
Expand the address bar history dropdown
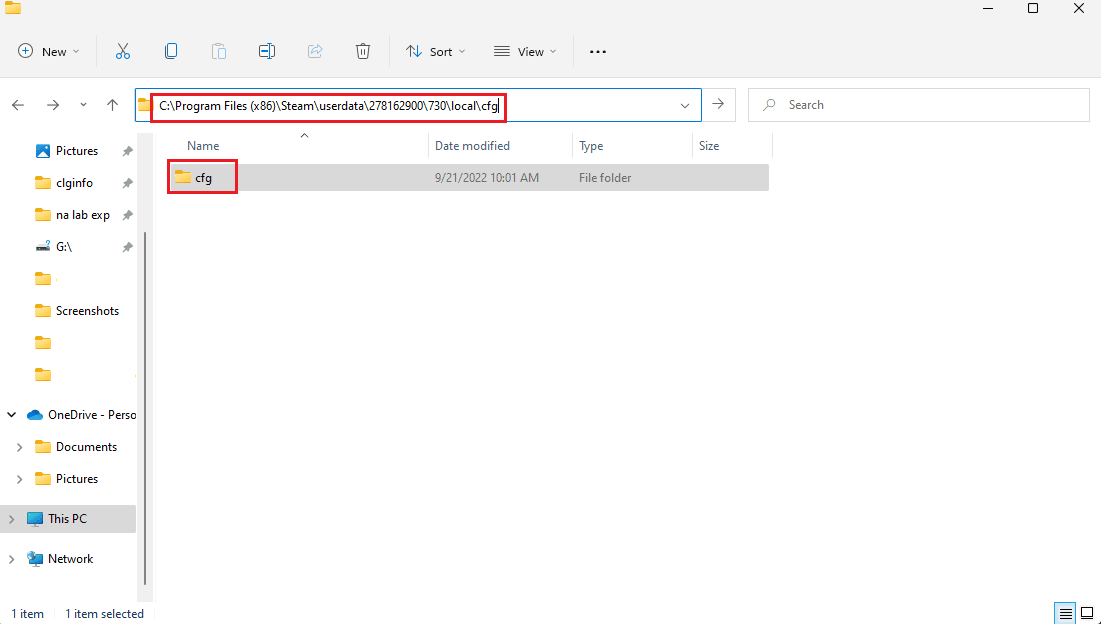685,105
